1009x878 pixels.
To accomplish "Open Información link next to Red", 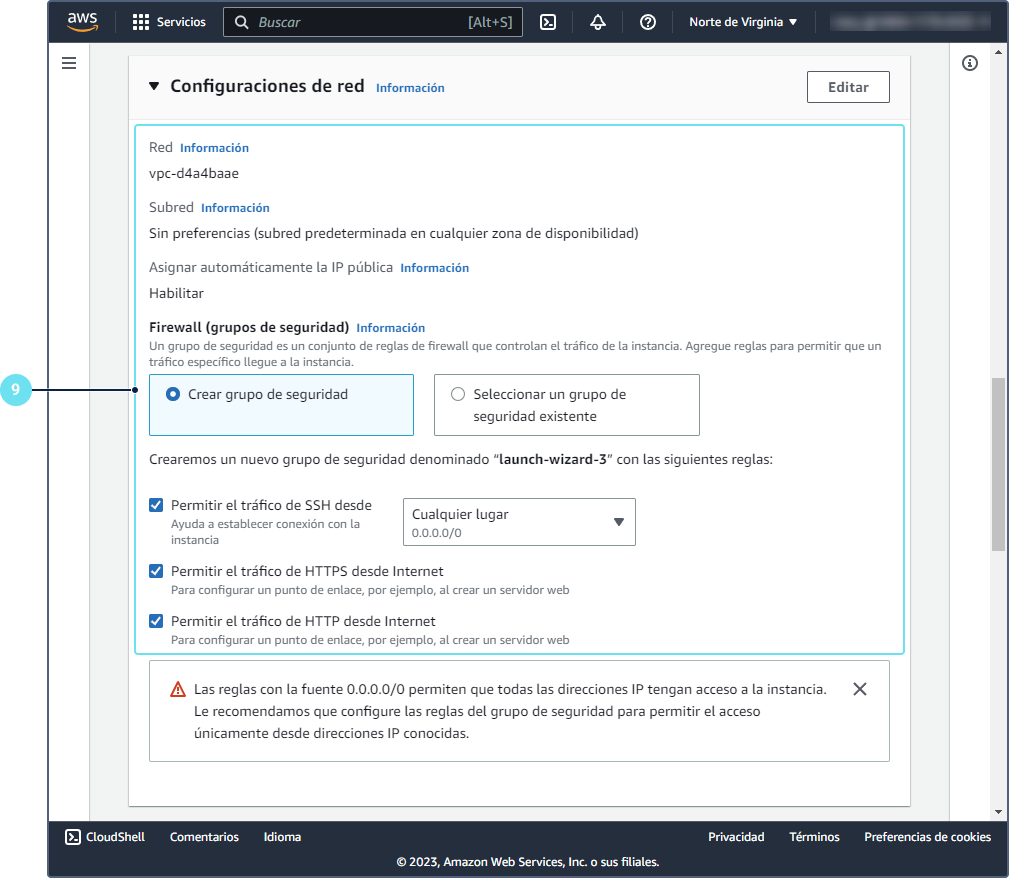I will tap(214, 148).
